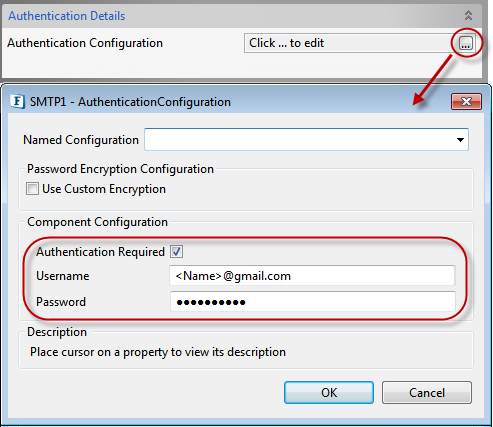Click the Fiorano F icon in the dialog title

tap(17, 101)
